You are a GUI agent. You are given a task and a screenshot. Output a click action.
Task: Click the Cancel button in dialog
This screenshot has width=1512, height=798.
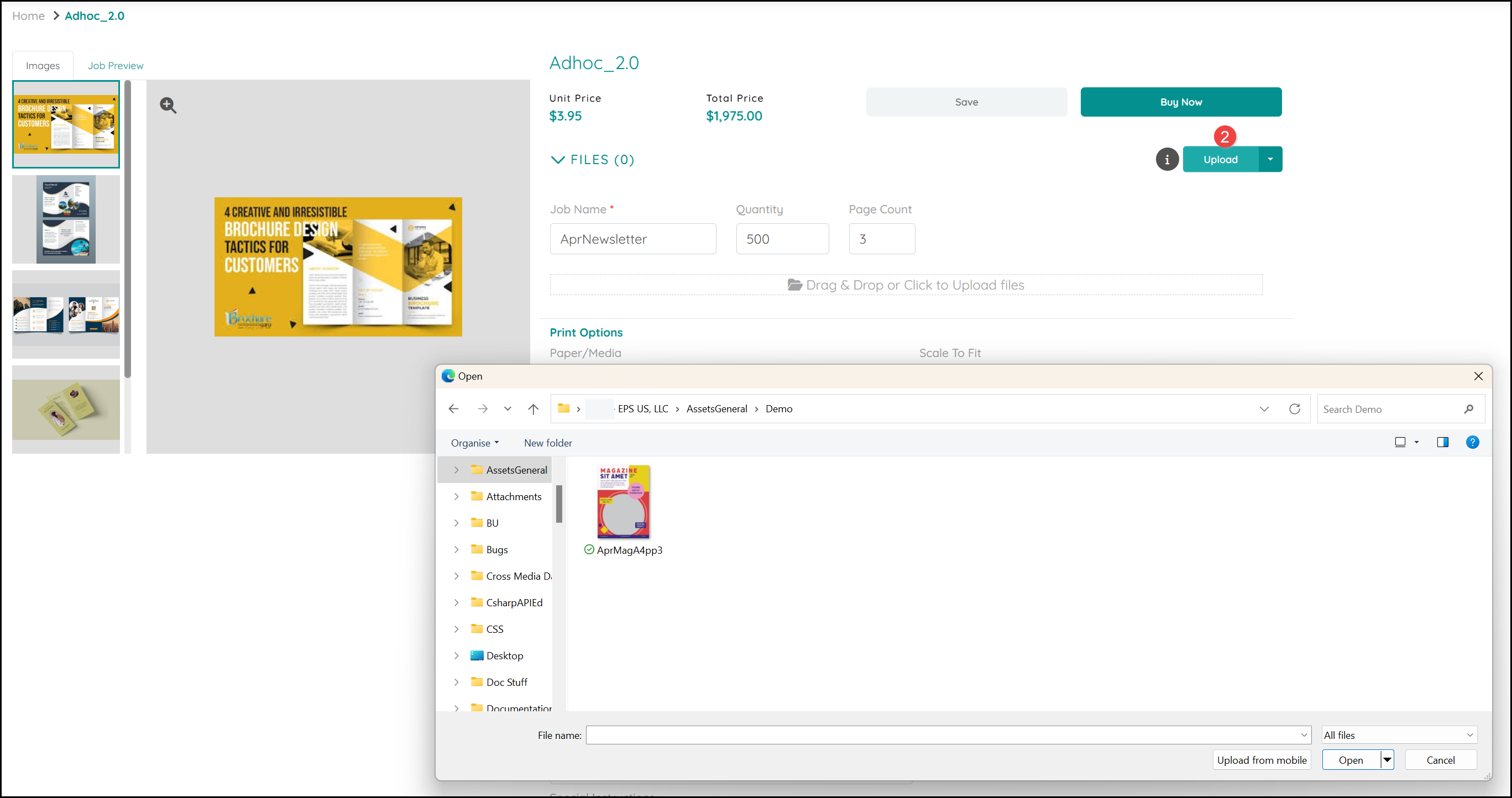[1440, 760]
